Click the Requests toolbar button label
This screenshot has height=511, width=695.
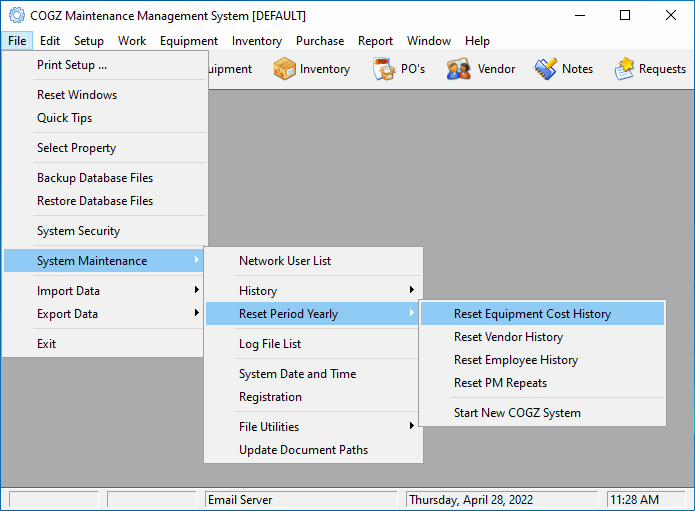coord(662,69)
